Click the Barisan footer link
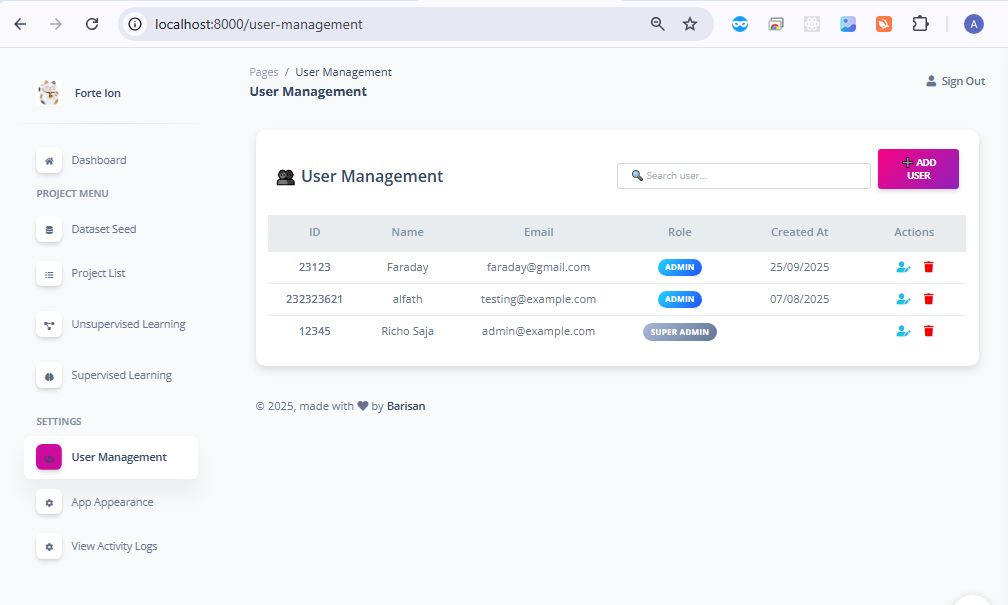This screenshot has width=1008, height=605. pos(406,406)
